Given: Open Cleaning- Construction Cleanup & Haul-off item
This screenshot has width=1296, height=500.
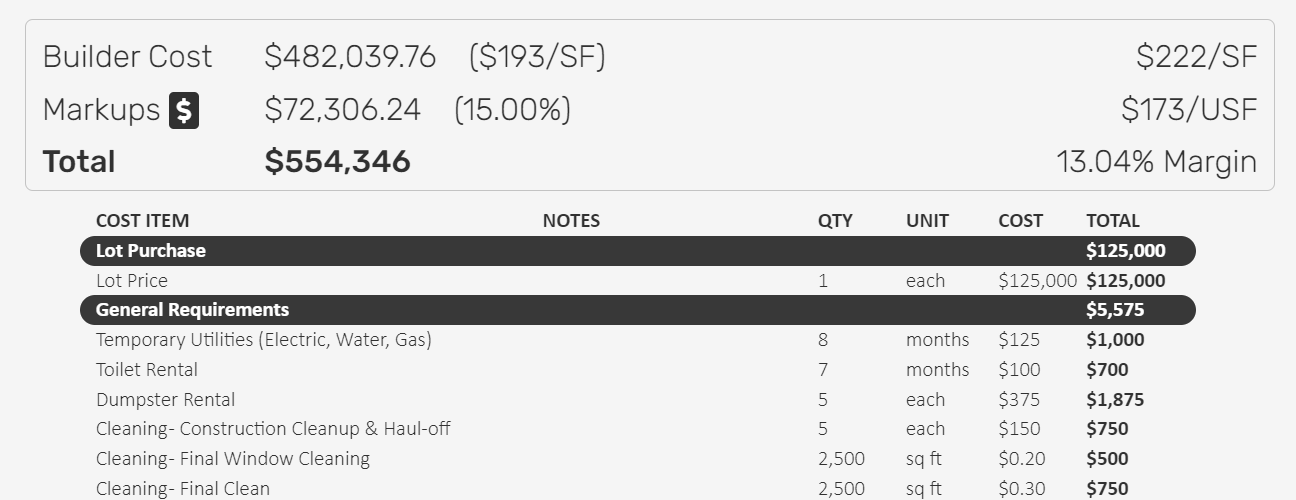Looking at the screenshot, I should [273, 429].
